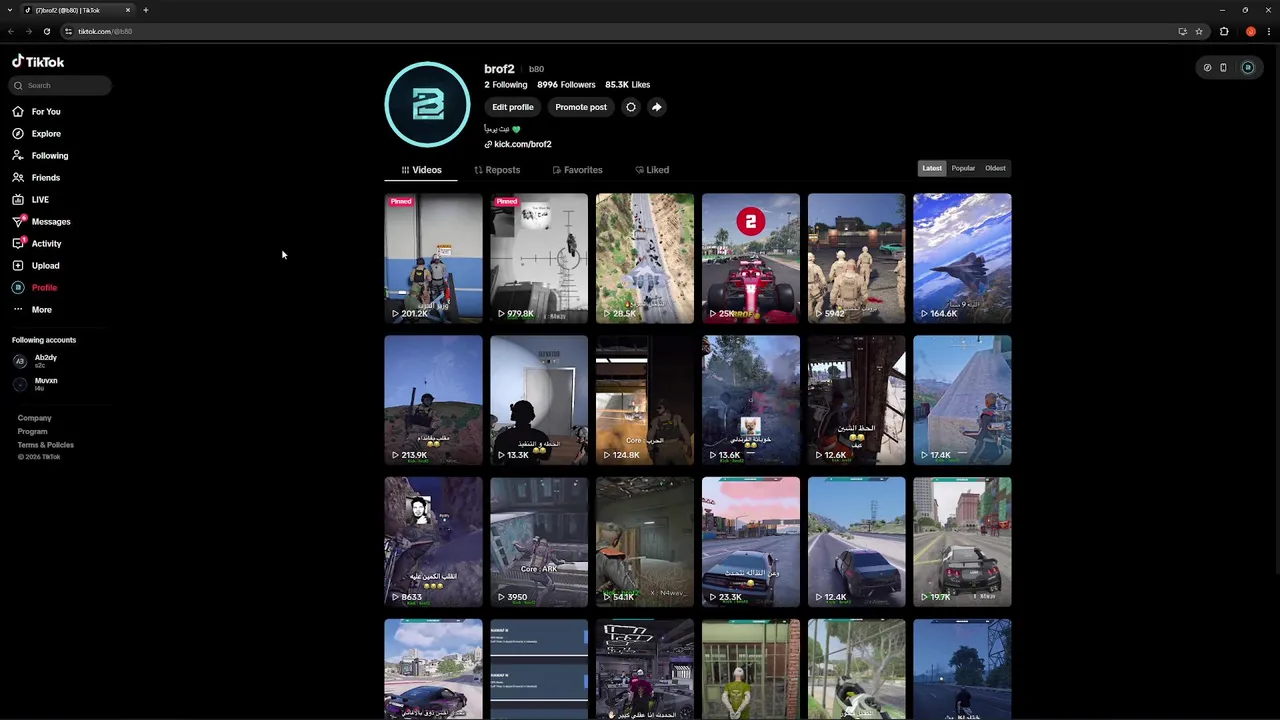This screenshot has width=1280, height=720.
Task: Open the Core : ARK video with 3950 views
Action: (x=539, y=542)
